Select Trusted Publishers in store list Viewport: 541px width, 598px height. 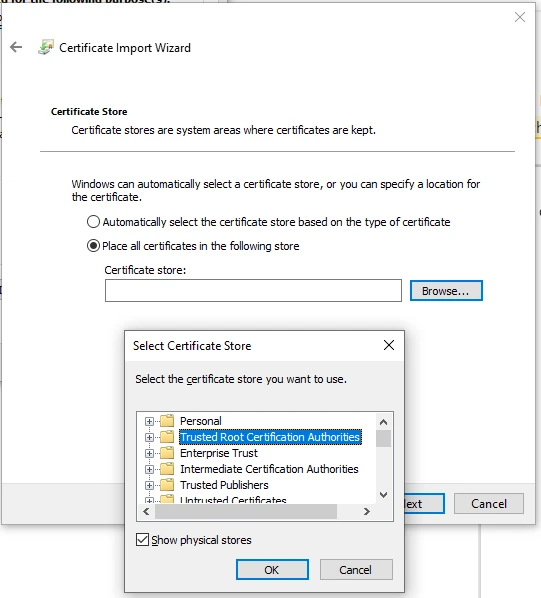coord(224,485)
